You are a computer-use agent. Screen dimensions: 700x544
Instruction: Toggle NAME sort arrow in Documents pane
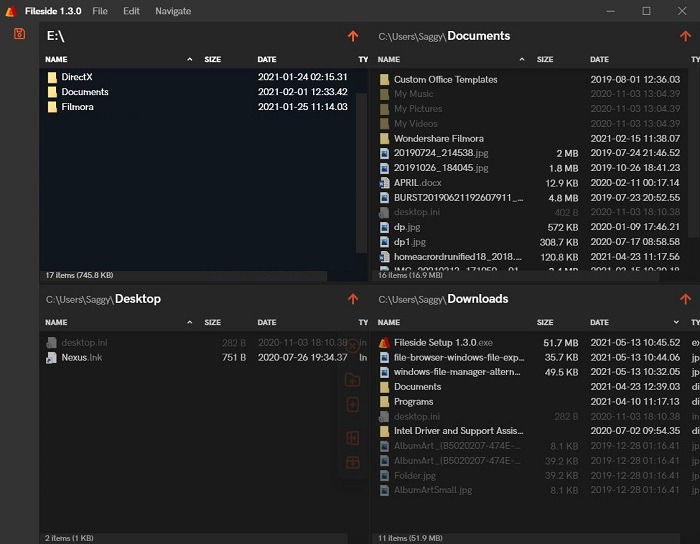[522, 59]
